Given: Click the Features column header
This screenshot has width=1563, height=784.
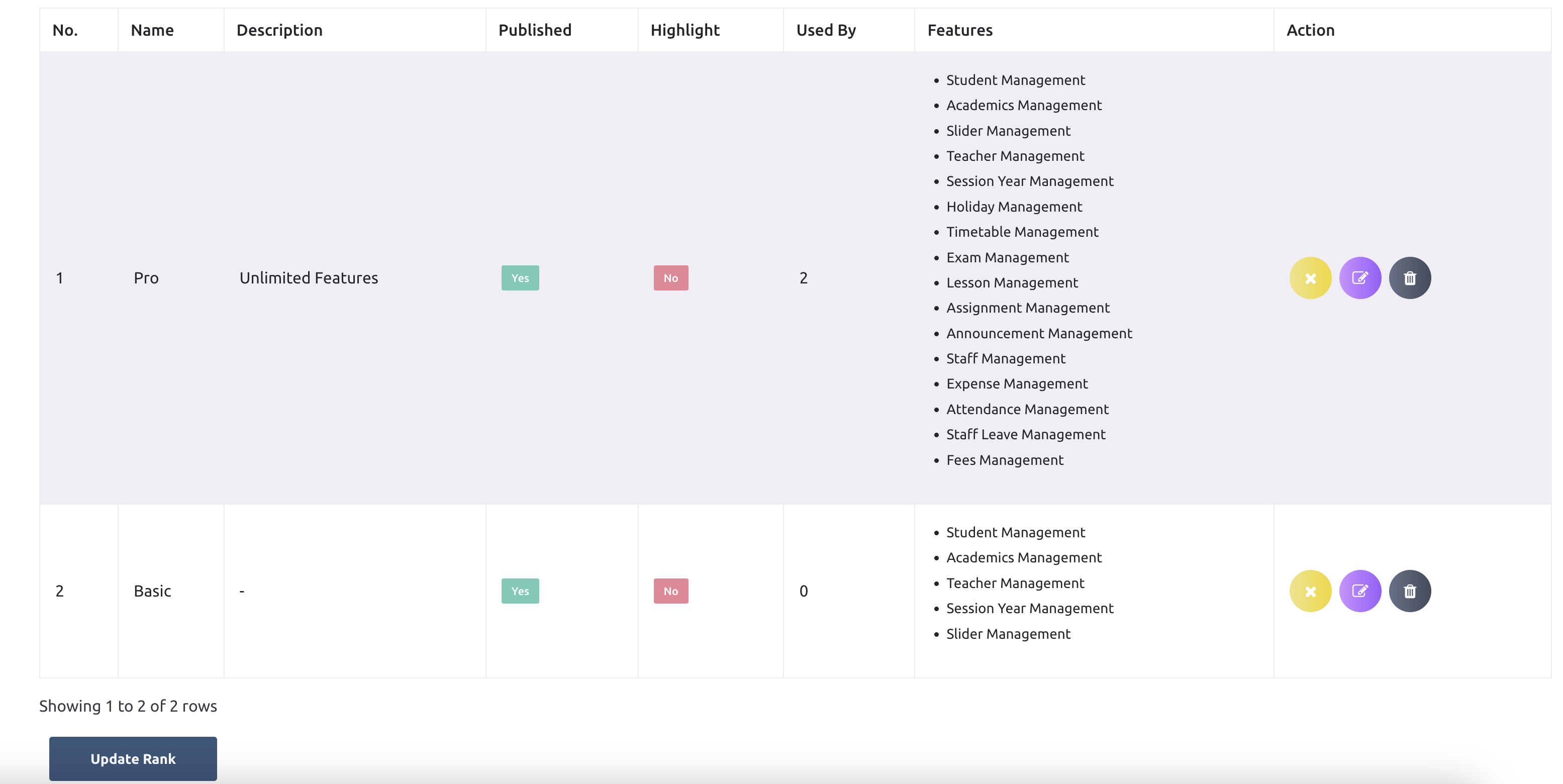Looking at the screenshot, I should click(x=960, y=29).
